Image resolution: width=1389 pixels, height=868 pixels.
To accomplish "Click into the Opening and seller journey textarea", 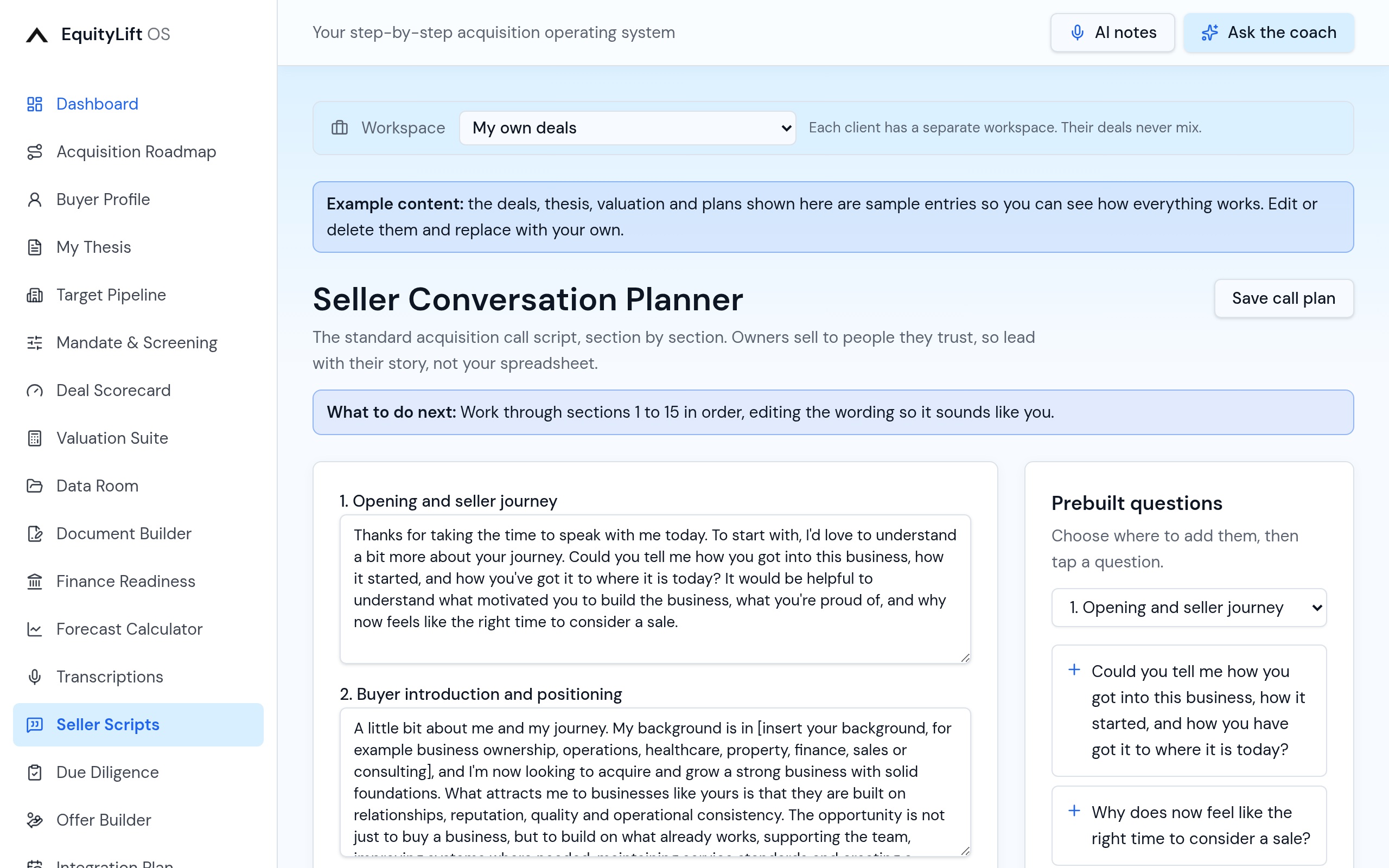I will [x=655, y=589].
